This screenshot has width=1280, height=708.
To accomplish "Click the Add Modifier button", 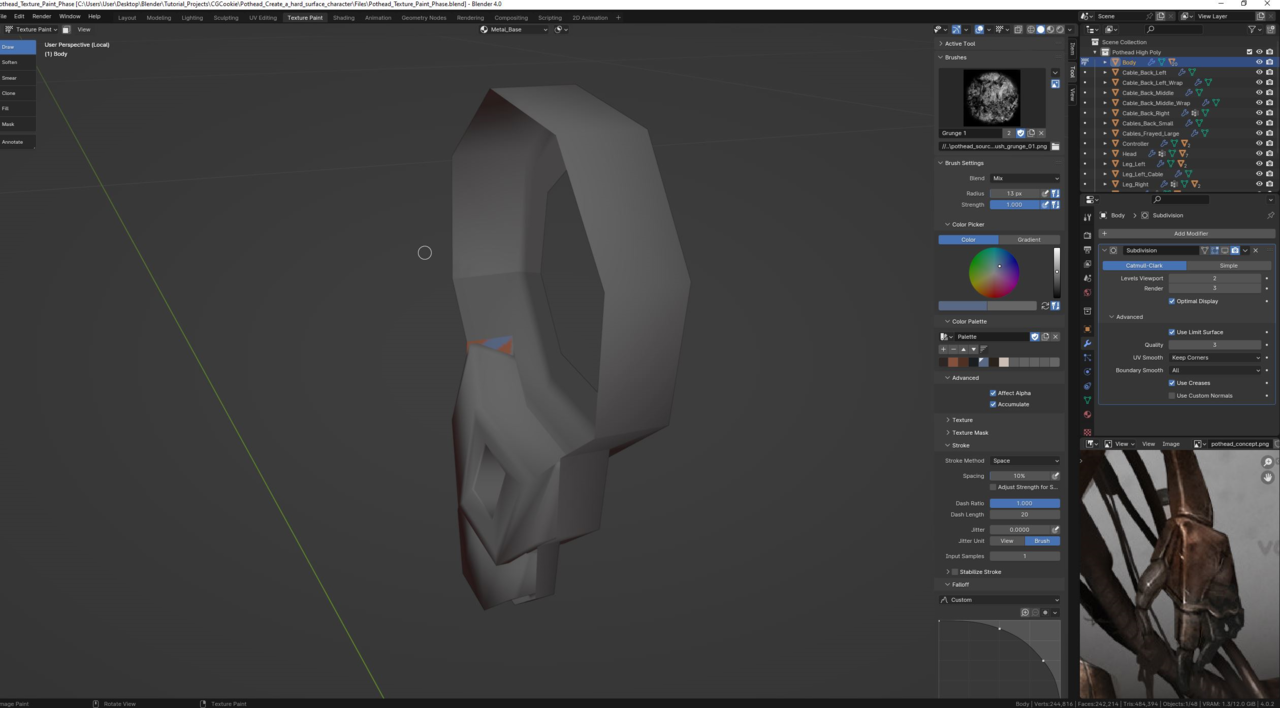I will click(x=1190, y=233).
